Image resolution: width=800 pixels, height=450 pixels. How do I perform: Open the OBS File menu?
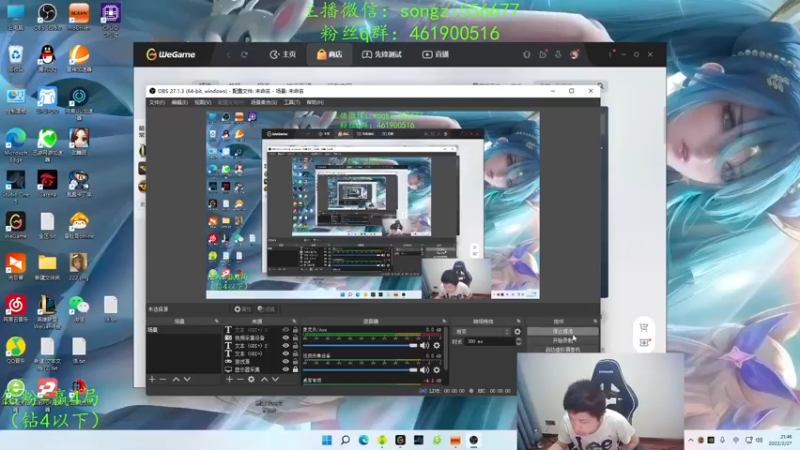157,103
